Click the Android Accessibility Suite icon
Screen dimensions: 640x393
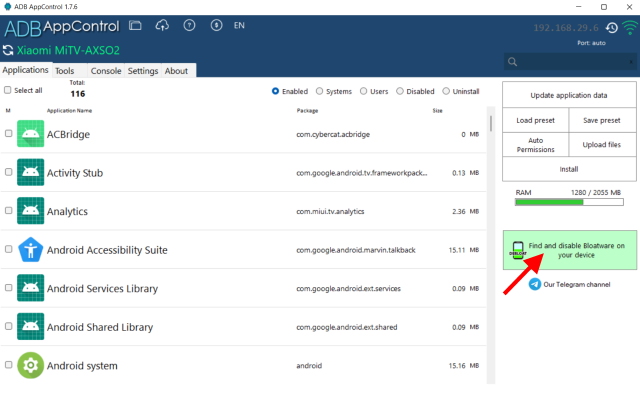coord(31,249)
